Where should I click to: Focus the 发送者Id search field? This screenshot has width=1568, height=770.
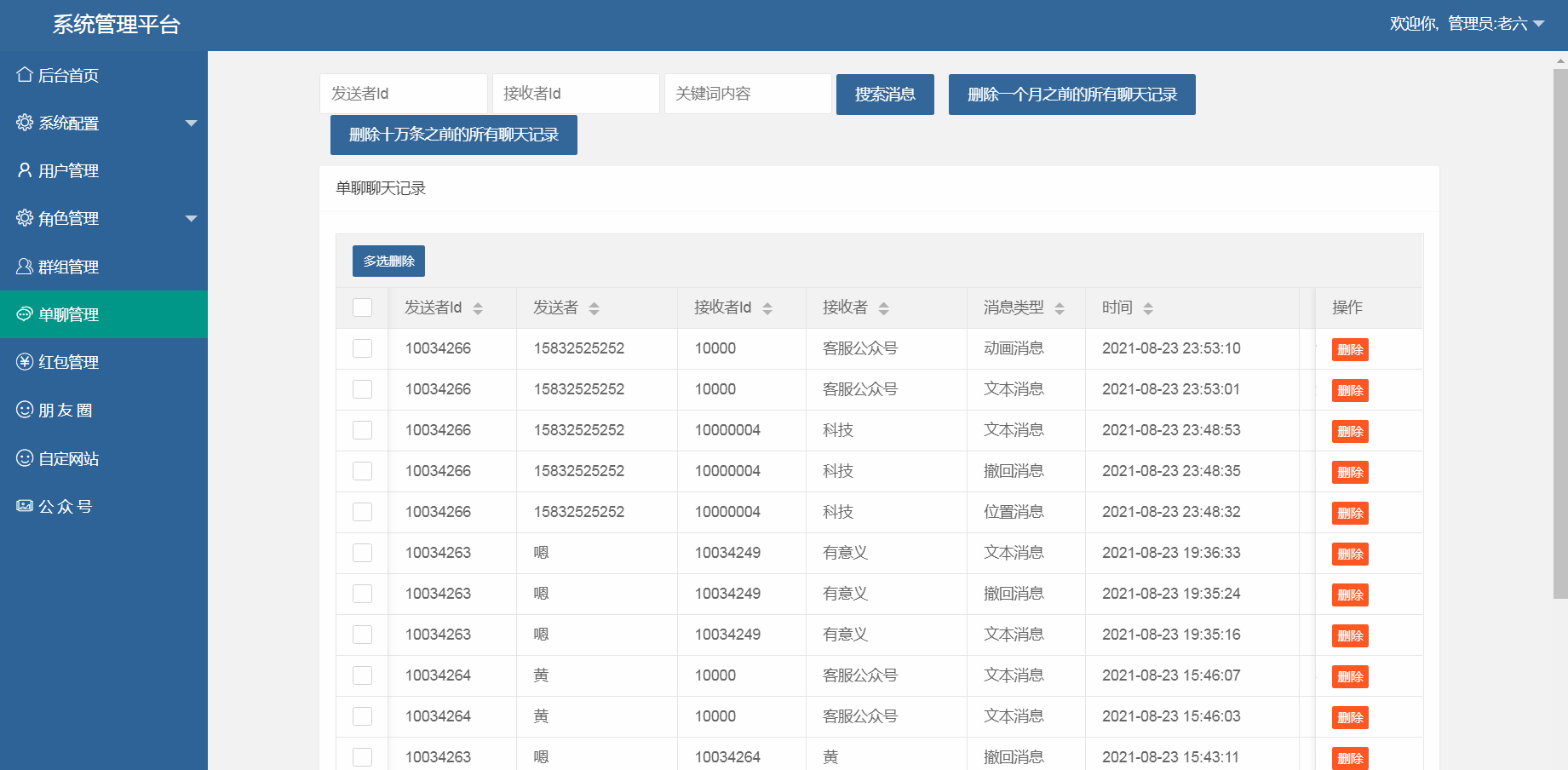[x=404, y=94]
